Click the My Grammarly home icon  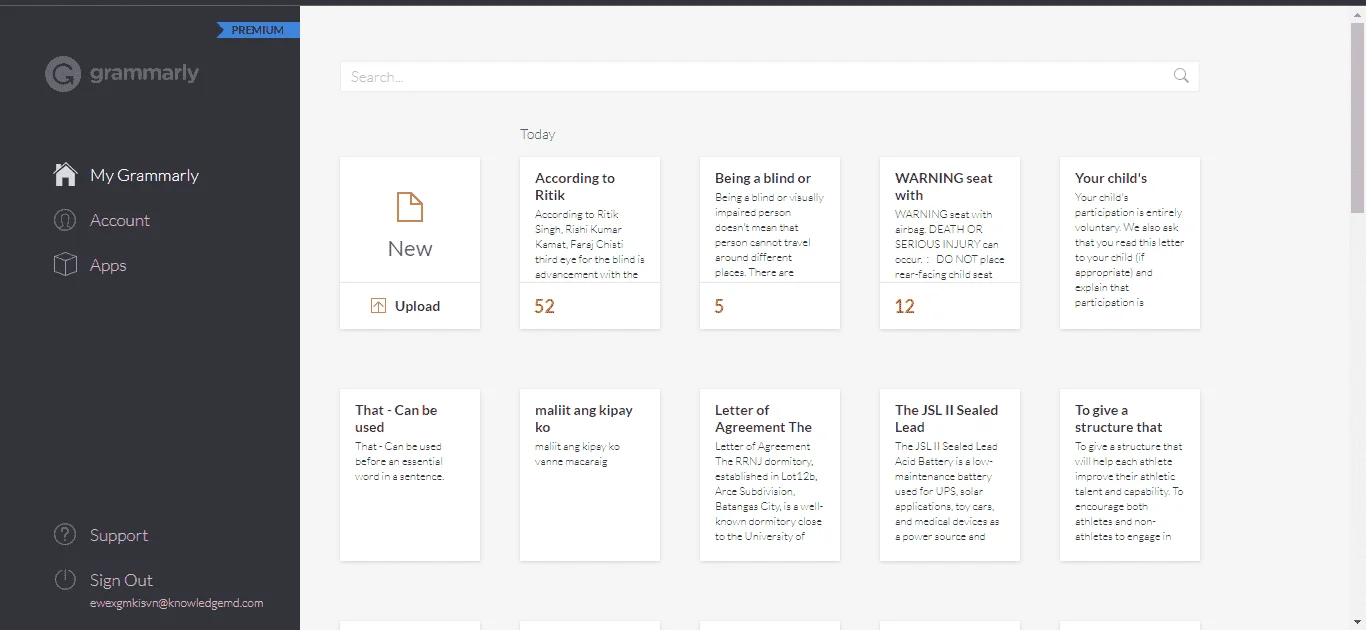point(65,175)
